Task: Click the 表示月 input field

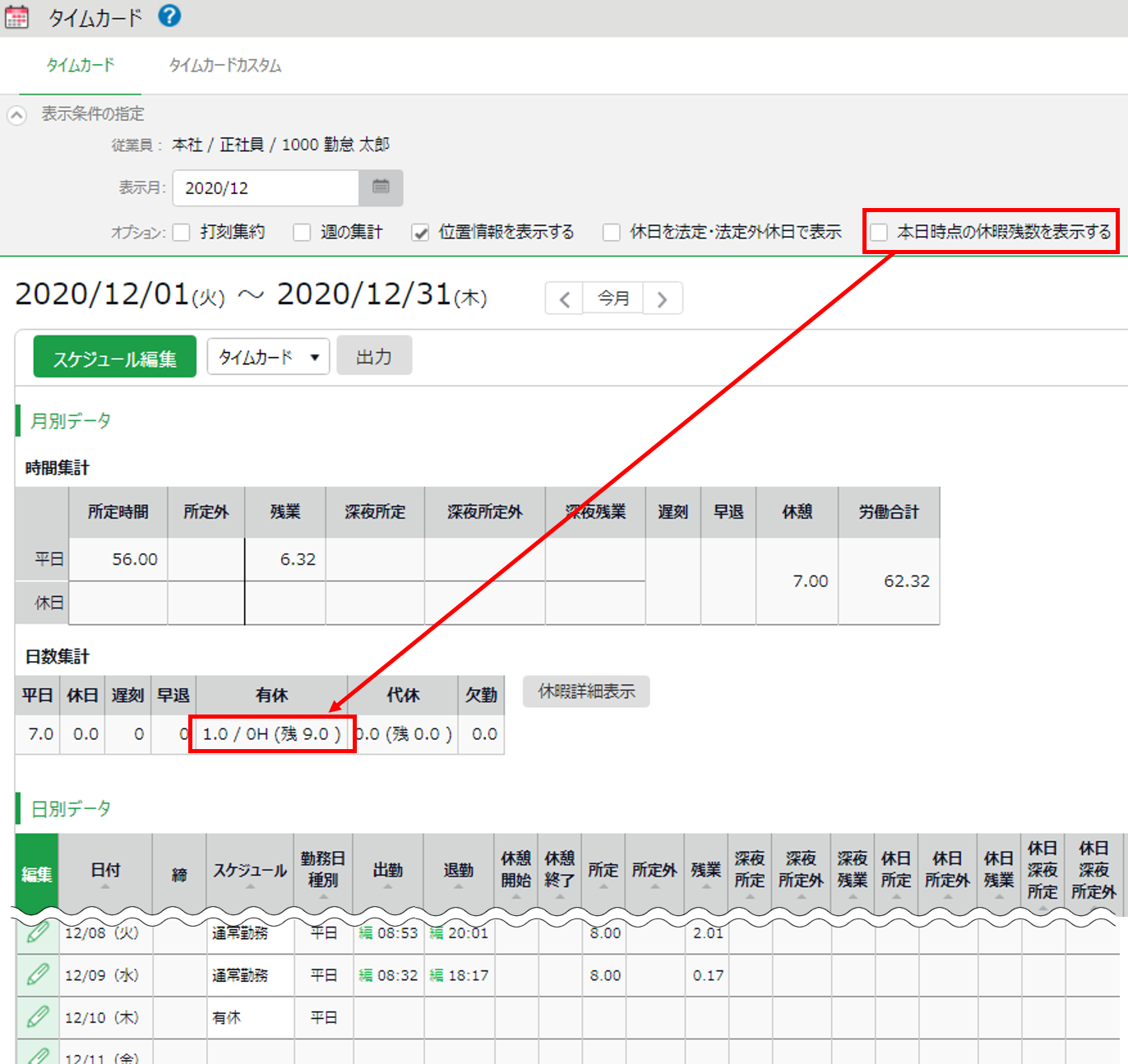Action: point(266,187)
